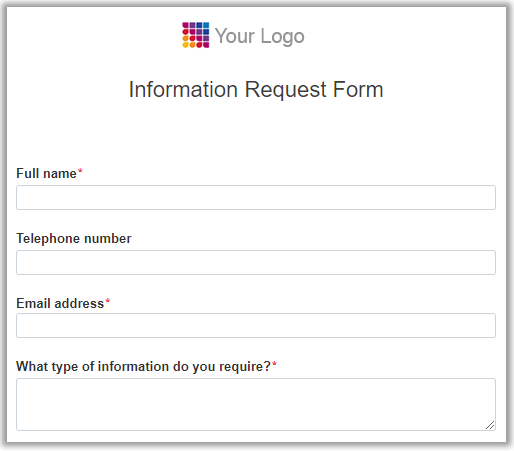This screenshot has height=451, width=514.
Task: Click the yellow bottom-left dot of the logo
Action: tap(185, 45)
